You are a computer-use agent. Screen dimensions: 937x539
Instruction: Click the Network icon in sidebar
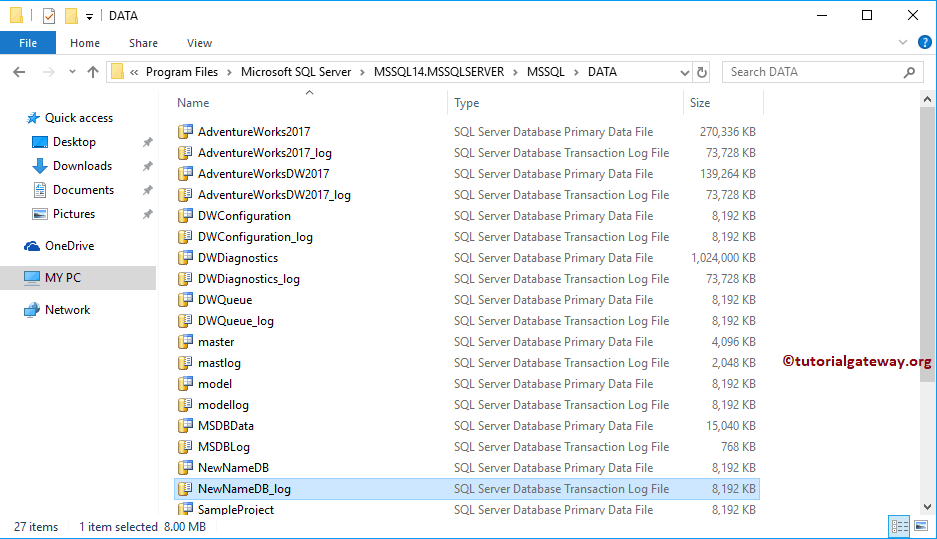[x=32, y=310]
